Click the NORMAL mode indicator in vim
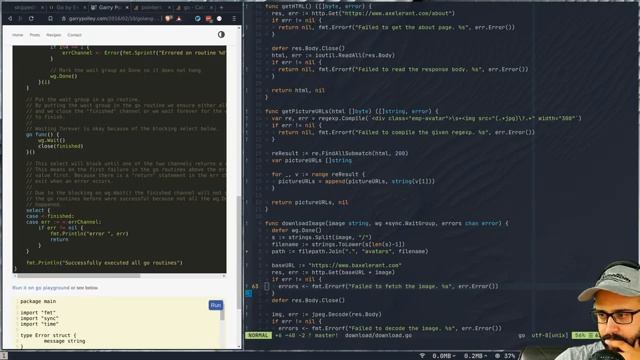640x360 pixels. point(258,336)
